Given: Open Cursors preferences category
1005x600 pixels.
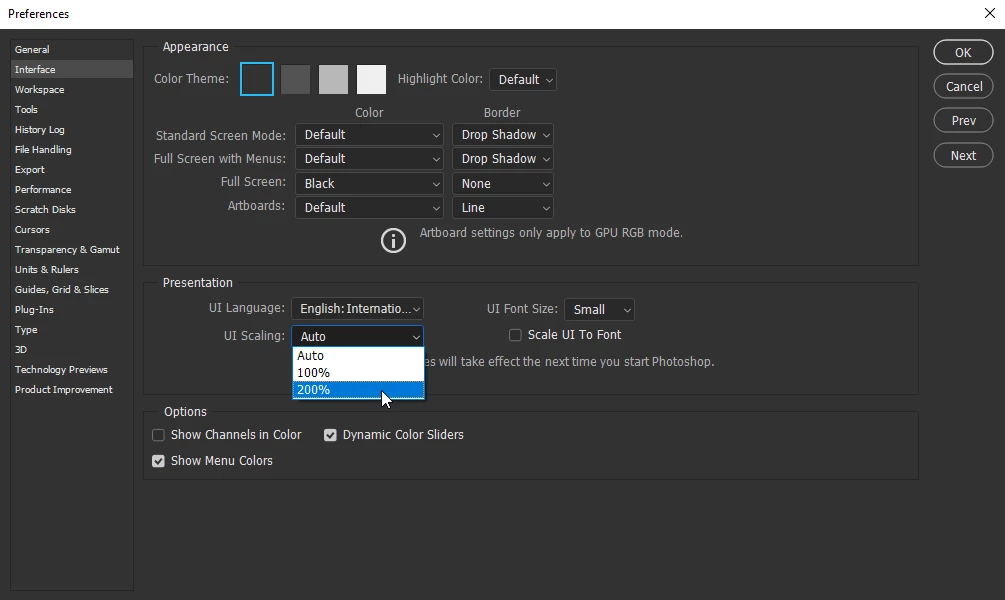Looking at the screenshot, I should click(x=72, y=229).
